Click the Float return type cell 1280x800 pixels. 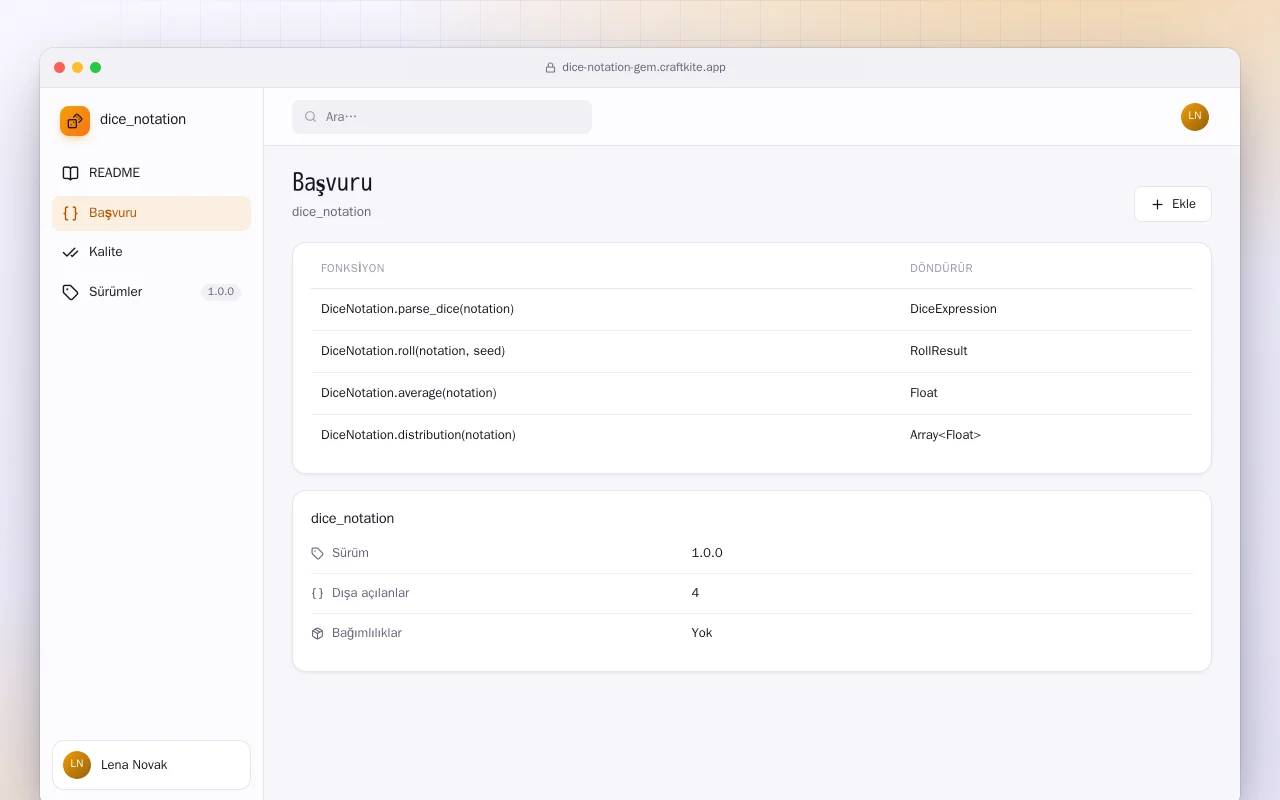click(924, 393)
